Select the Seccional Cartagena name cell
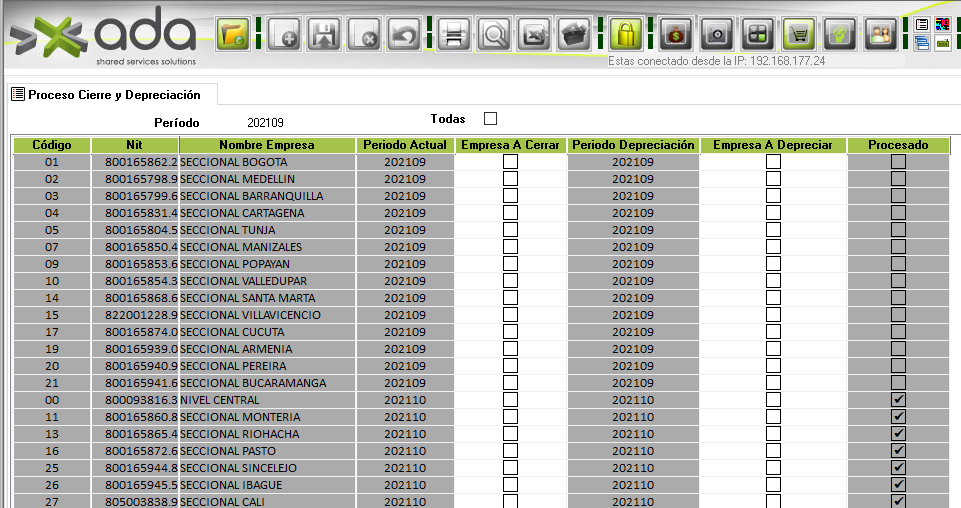This screenshot has height=508, width=961. [x=267, y=213]
